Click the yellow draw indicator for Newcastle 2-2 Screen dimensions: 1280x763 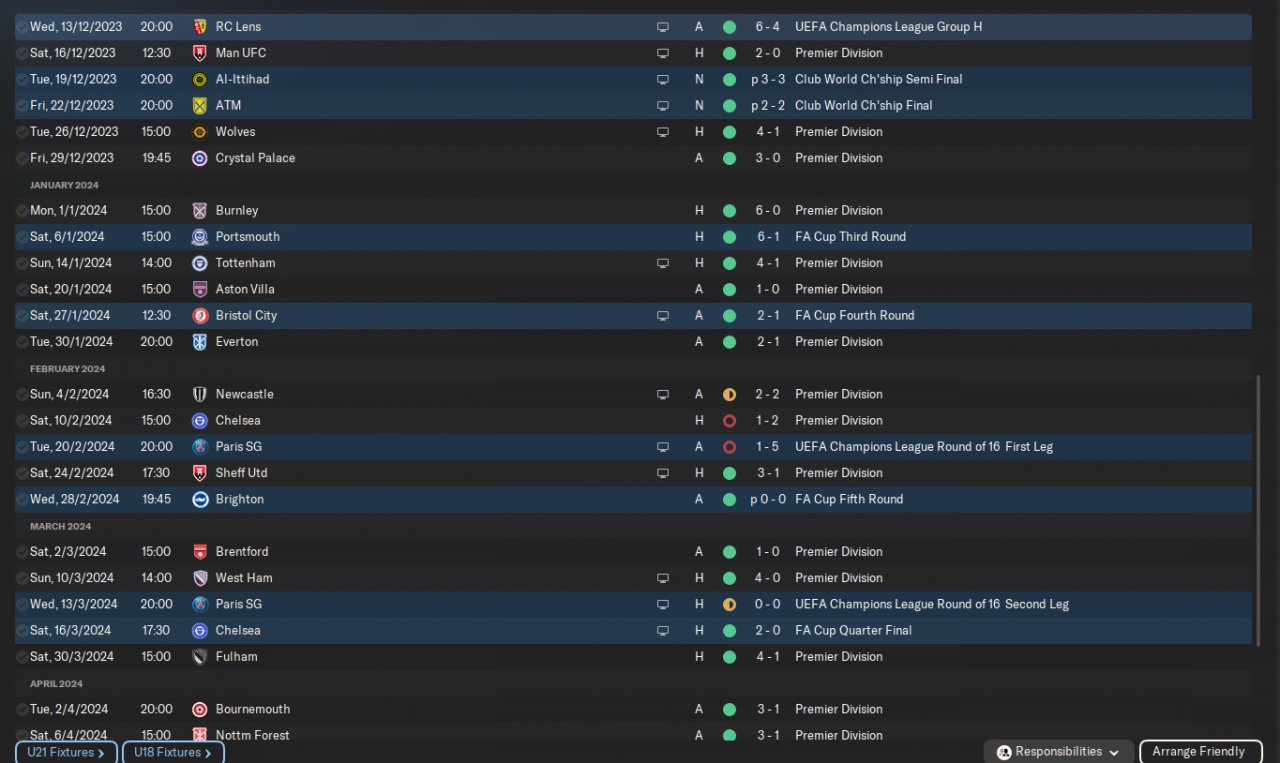[729, 395]
